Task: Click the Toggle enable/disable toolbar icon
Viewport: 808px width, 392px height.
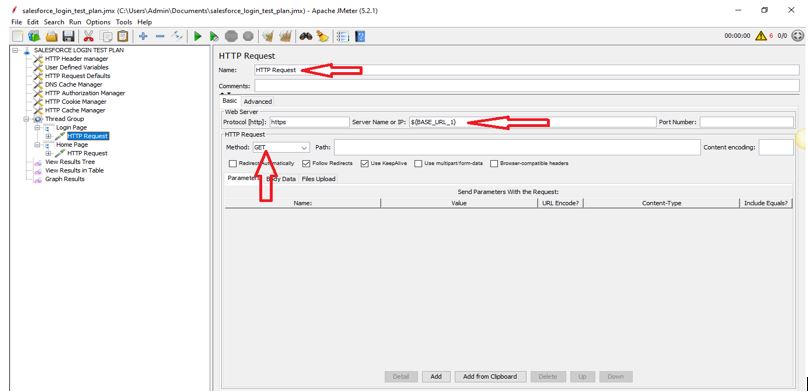Action: point(177,36)
